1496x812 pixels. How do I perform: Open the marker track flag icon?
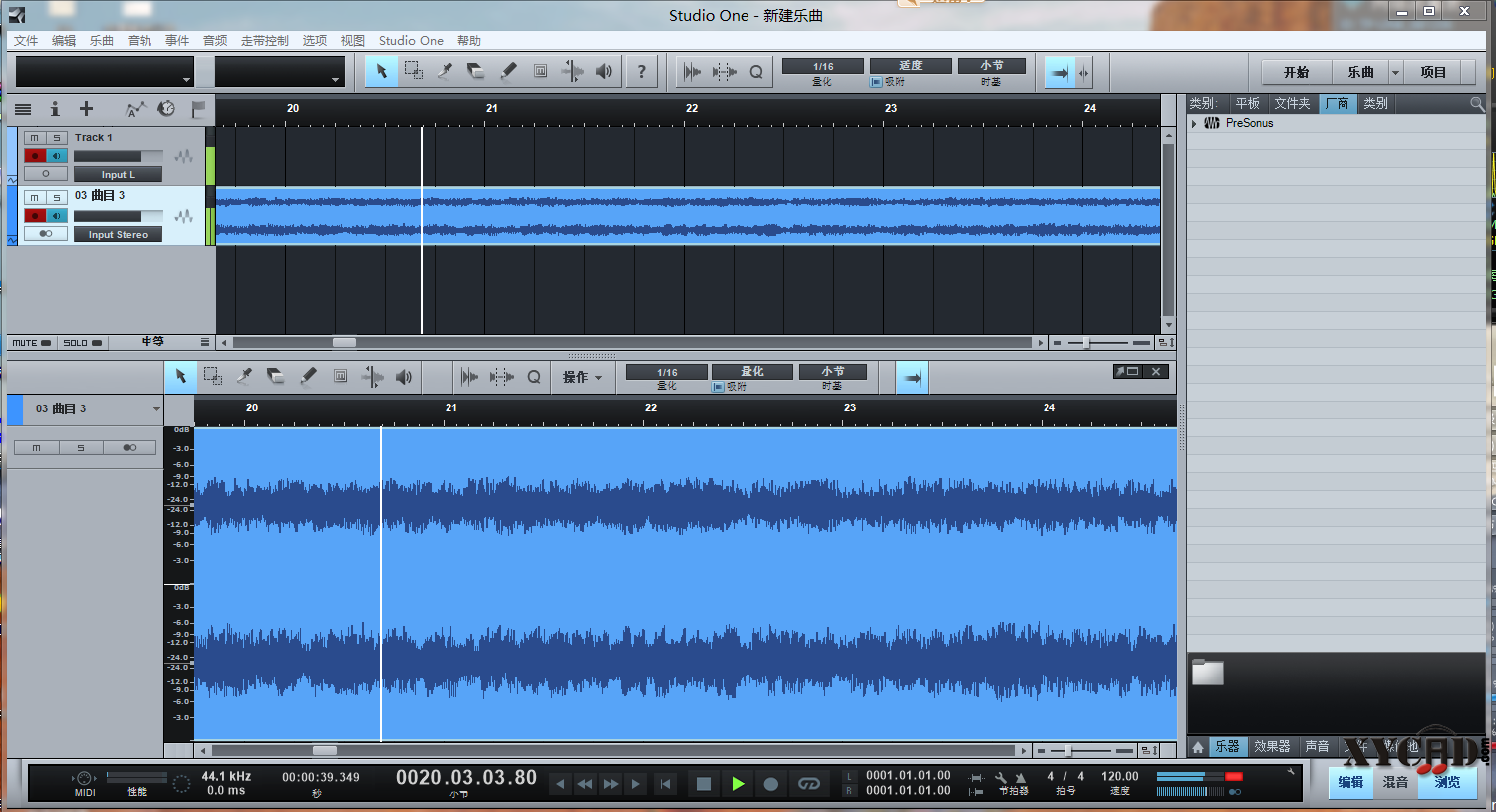[198, 109]
